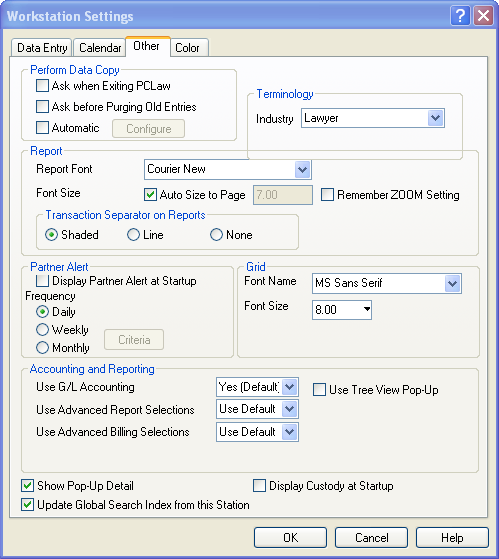Click the title bar help question-mark icon
The image size is (499, 559).
pos(460,16)
